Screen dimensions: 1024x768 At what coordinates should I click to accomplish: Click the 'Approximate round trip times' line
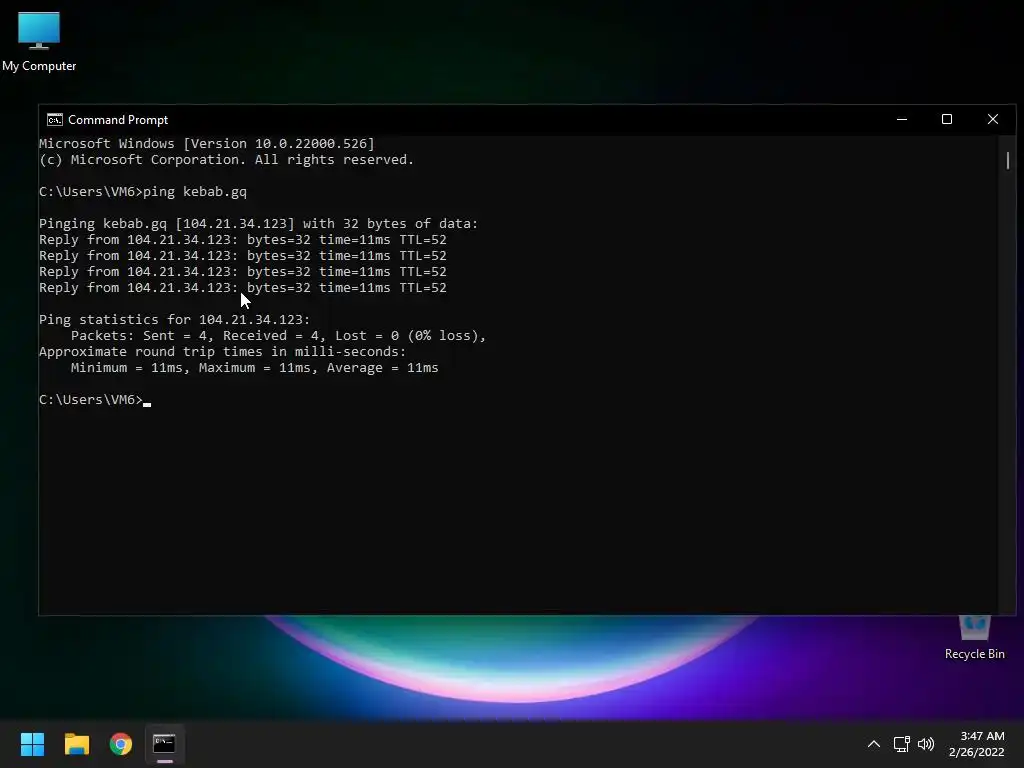click(x=223, y=352)
